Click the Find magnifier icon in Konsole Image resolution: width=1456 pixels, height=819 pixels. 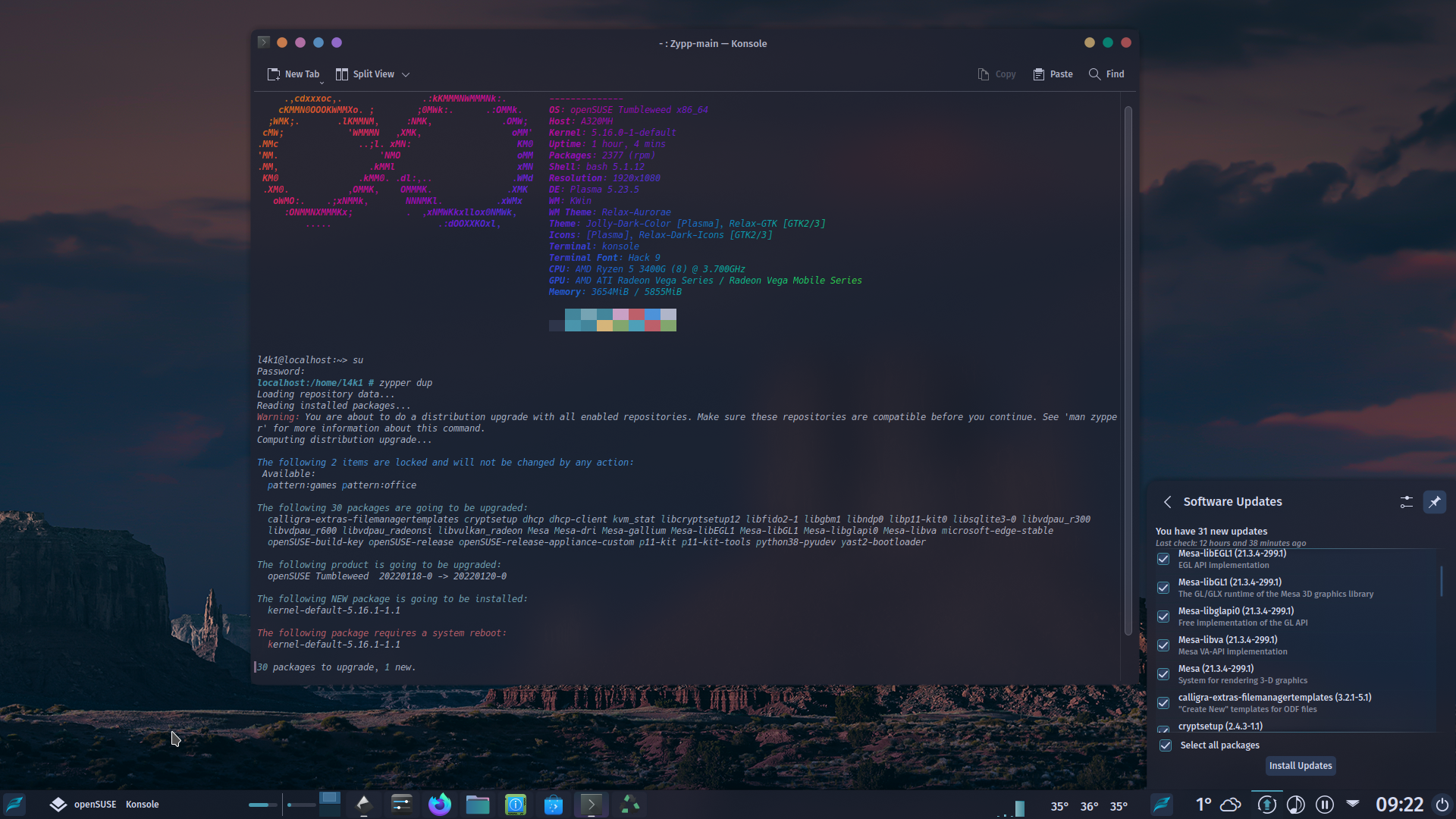(1094, 74)
